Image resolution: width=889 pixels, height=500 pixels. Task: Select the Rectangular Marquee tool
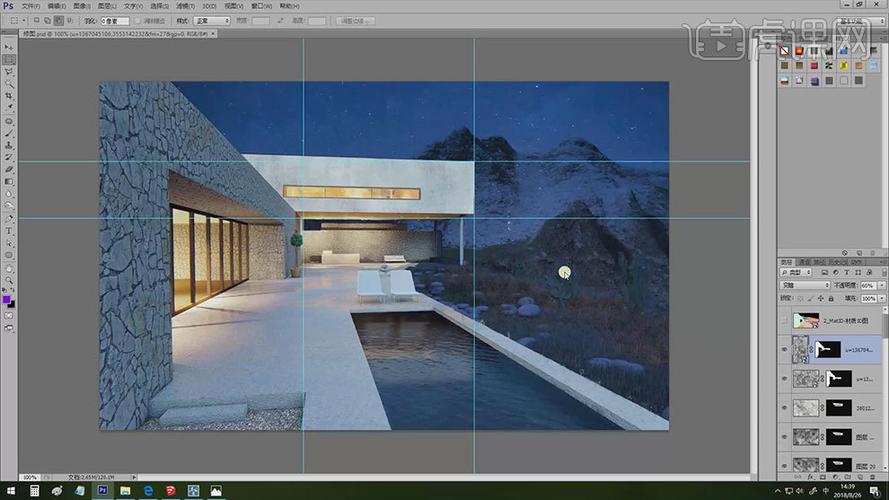click(9, 60)
